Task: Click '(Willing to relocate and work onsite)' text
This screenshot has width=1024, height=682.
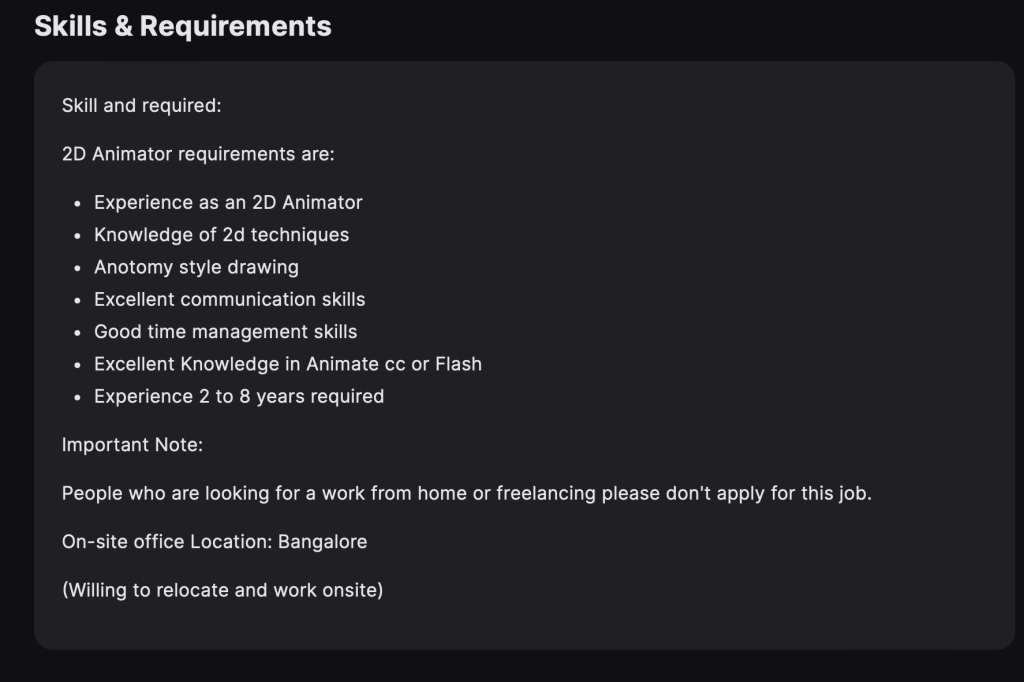Action: tap(223, 590)
